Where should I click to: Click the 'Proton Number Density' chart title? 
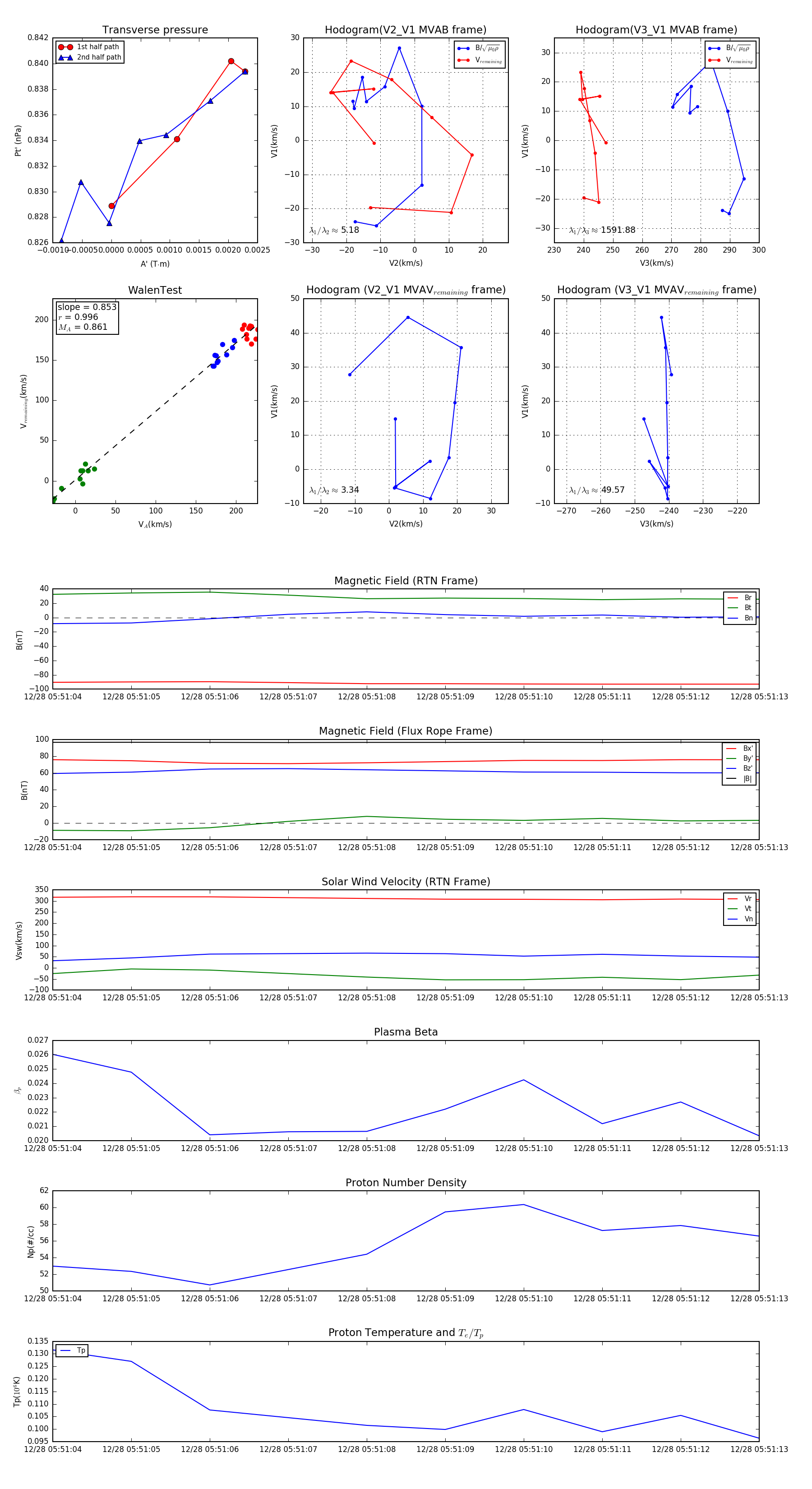point(406,1182)
